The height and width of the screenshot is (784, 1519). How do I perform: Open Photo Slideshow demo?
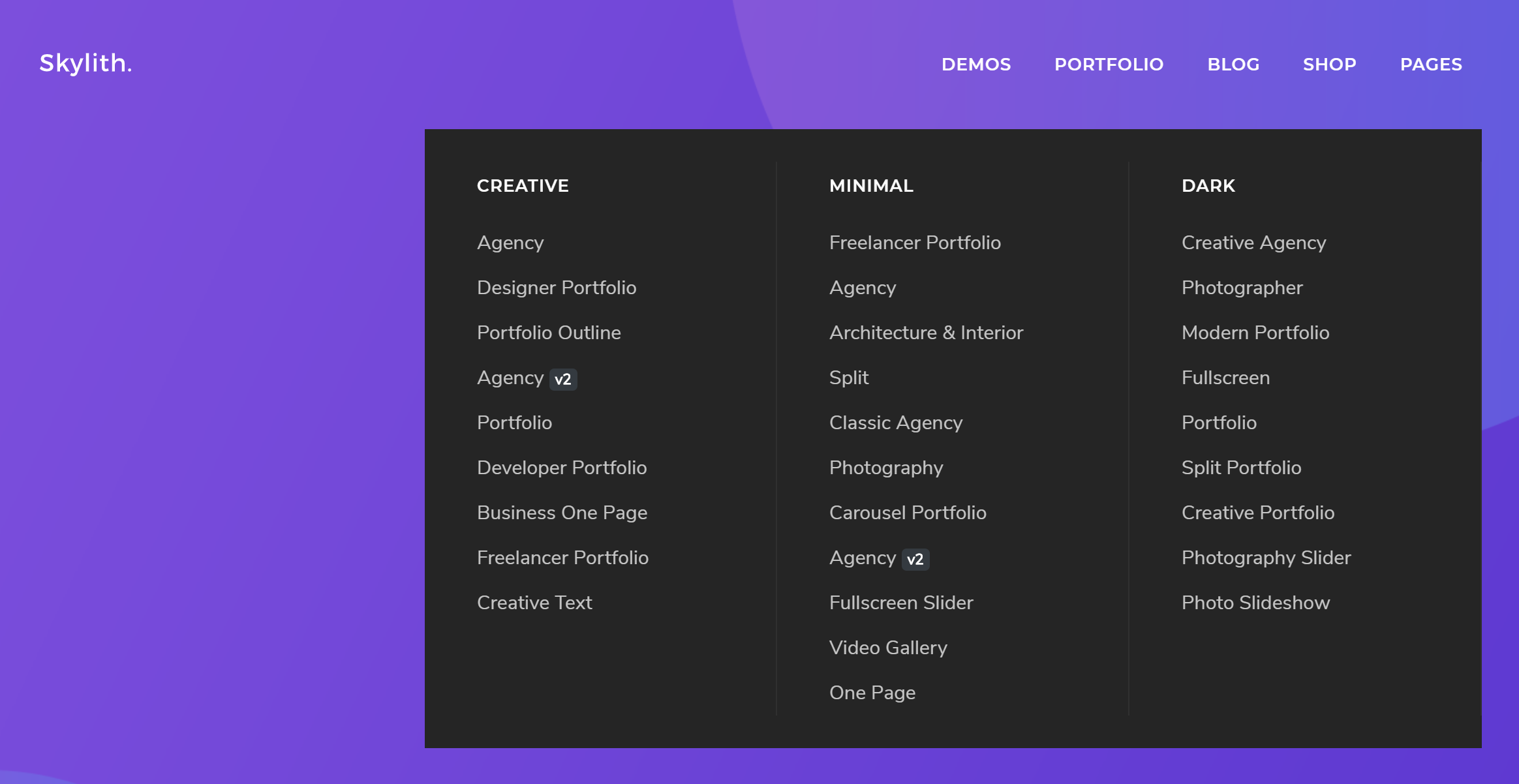(x=1255, y=603)
